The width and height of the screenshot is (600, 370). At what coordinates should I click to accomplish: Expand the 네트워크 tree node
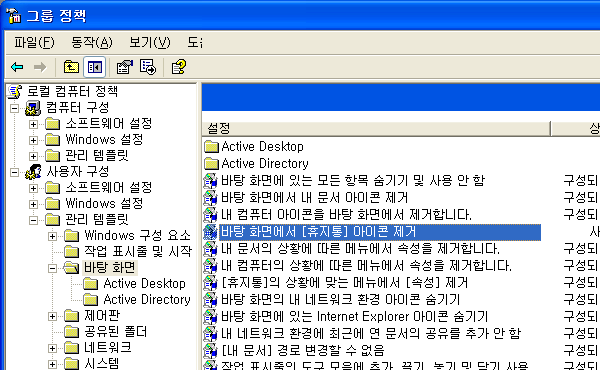[x=52, y=348]
